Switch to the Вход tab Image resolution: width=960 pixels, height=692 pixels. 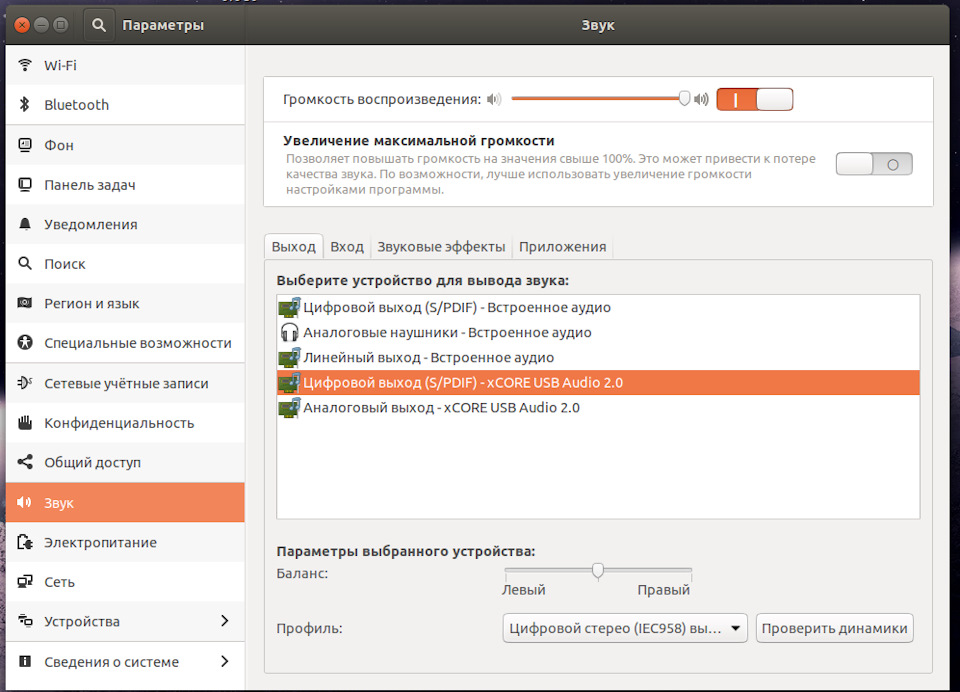tap(347, 247)
